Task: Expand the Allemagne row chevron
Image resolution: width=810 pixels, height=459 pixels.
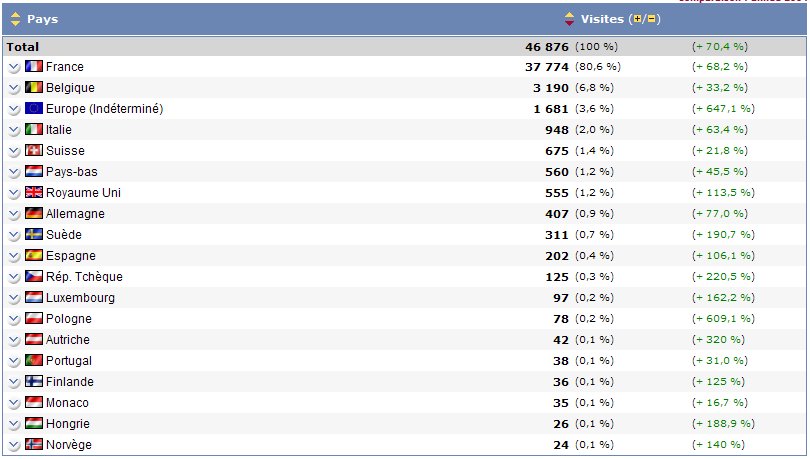Action: click(x=14, y=214)
